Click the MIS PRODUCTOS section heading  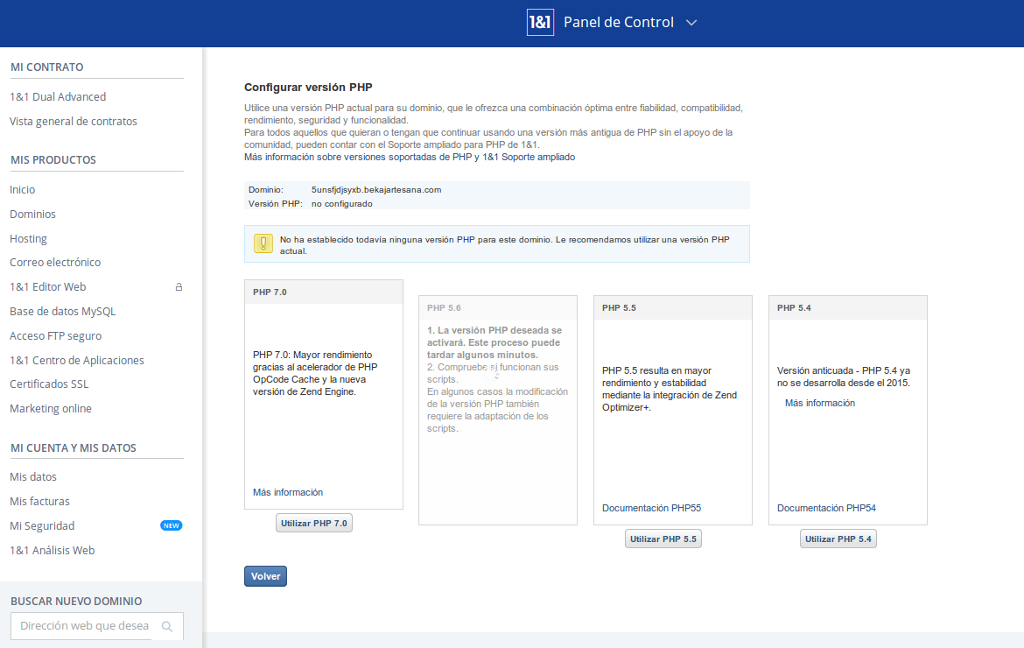click(53, 160)
